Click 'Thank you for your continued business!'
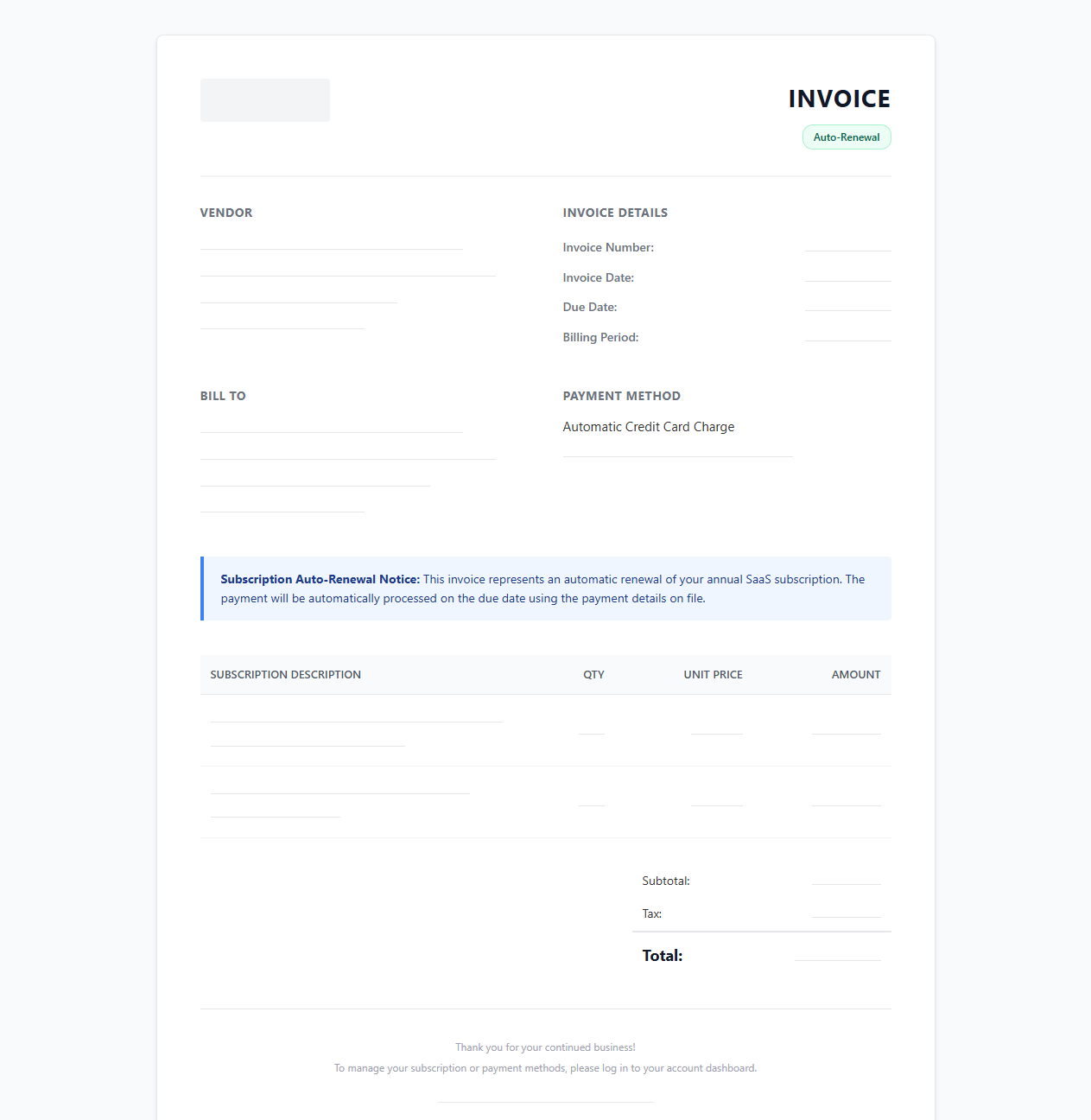 (546, 1047)
